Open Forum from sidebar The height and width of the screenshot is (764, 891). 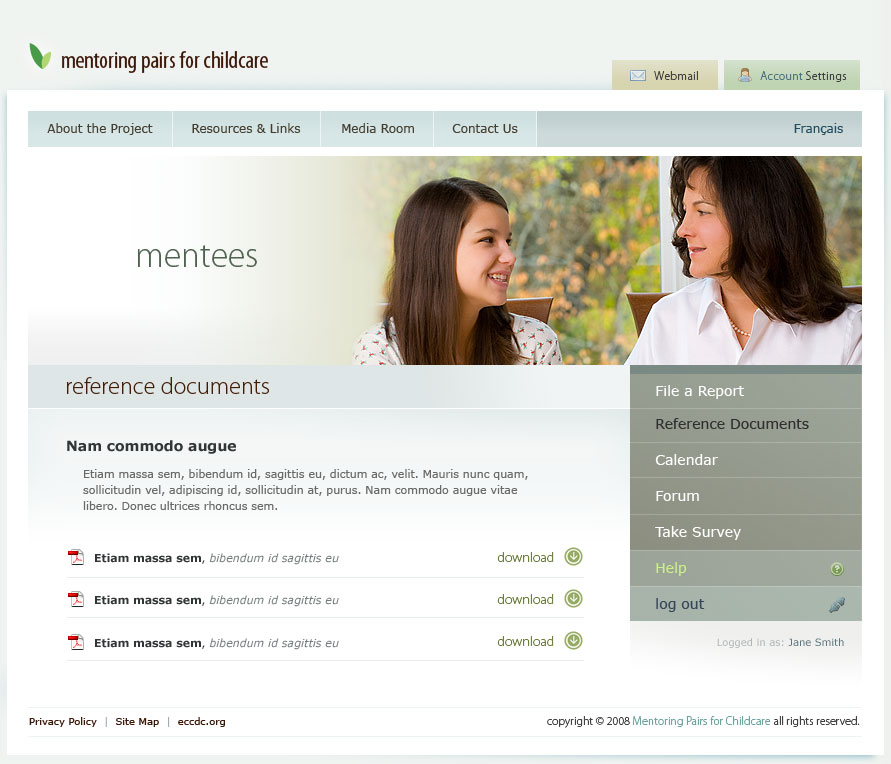(746, 496)
